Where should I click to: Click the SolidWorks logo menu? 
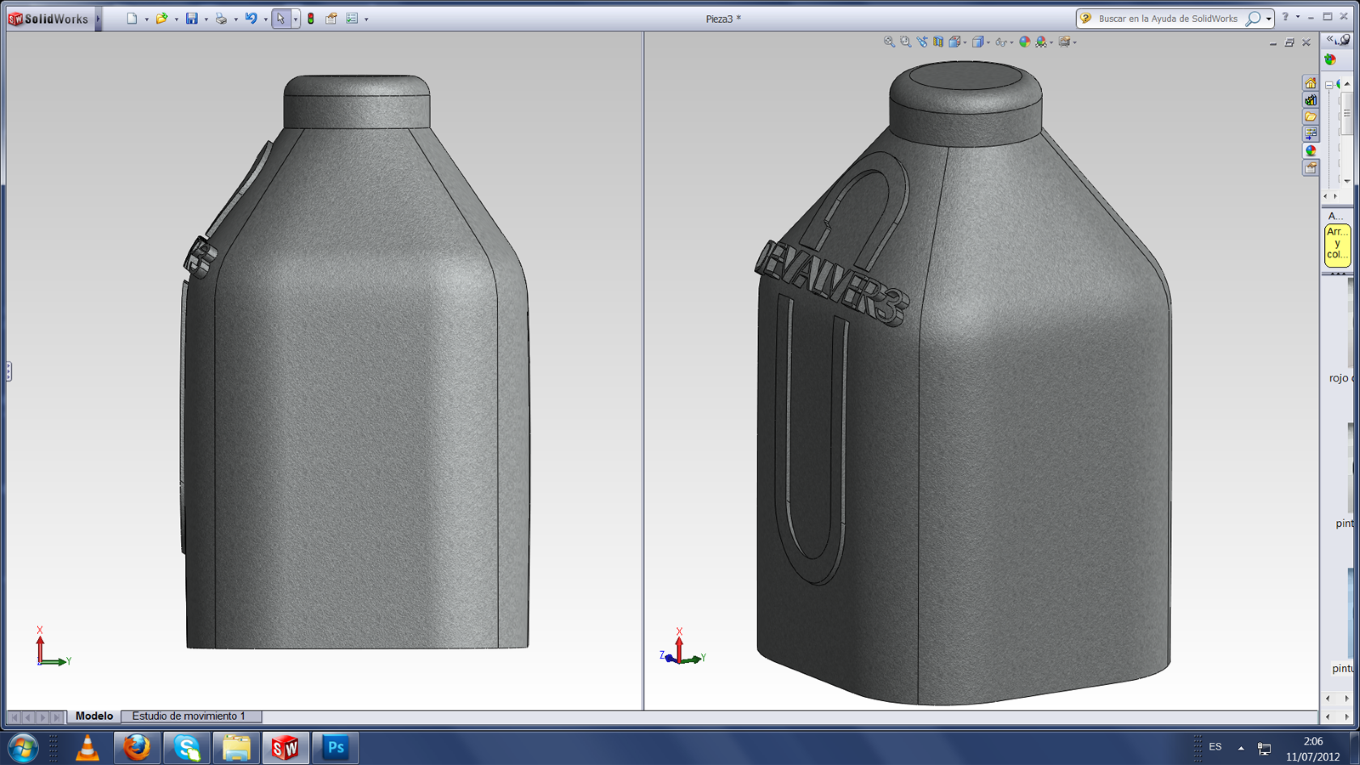[49, 19]
